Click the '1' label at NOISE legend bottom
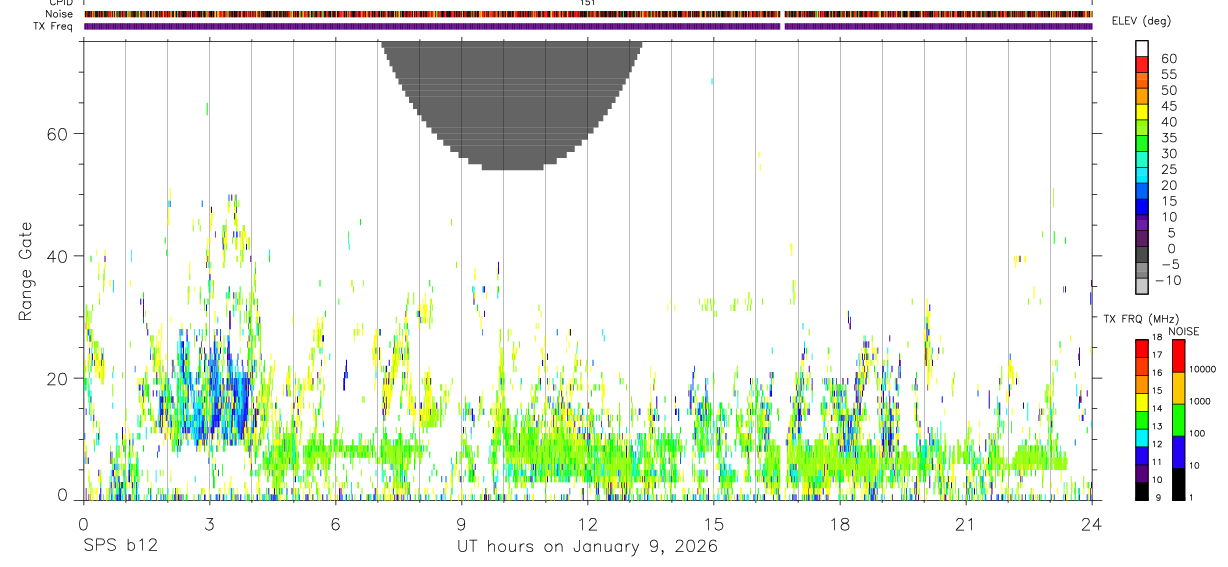The image size is (1228, 567). pos(1191,497)
